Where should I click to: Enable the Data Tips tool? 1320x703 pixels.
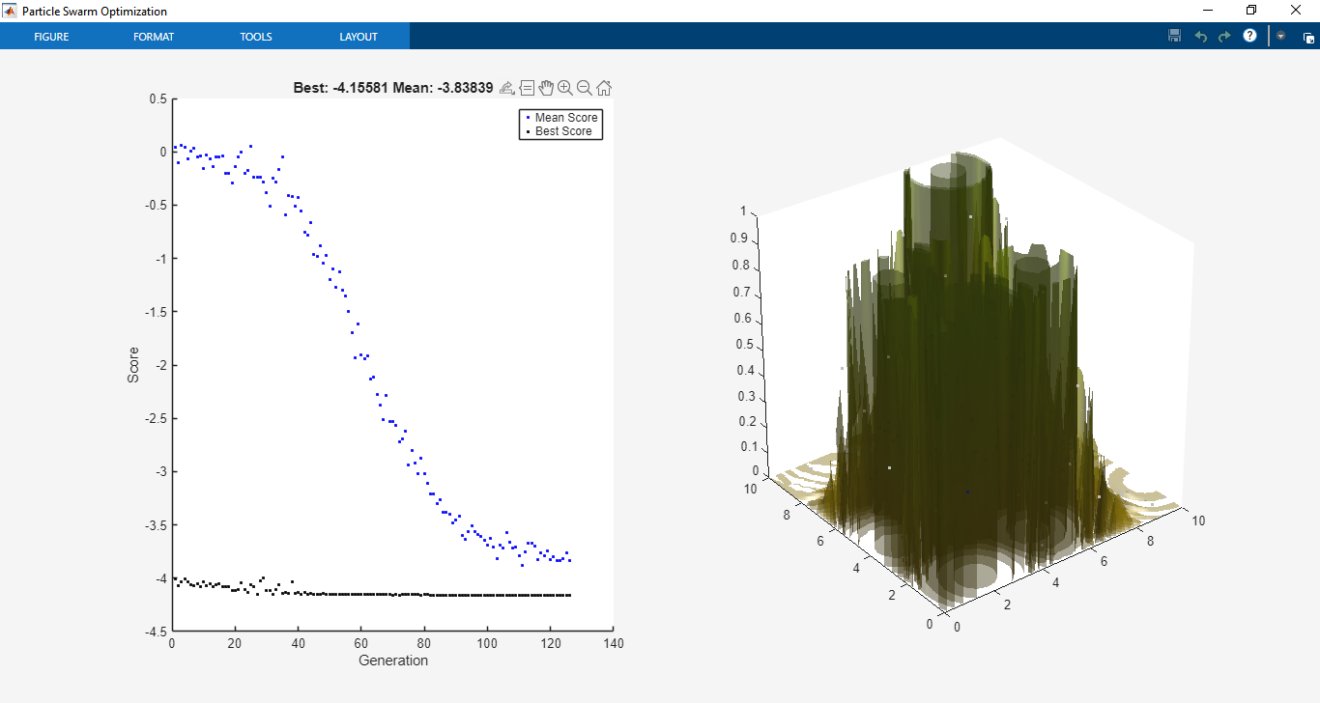point(527,87)
